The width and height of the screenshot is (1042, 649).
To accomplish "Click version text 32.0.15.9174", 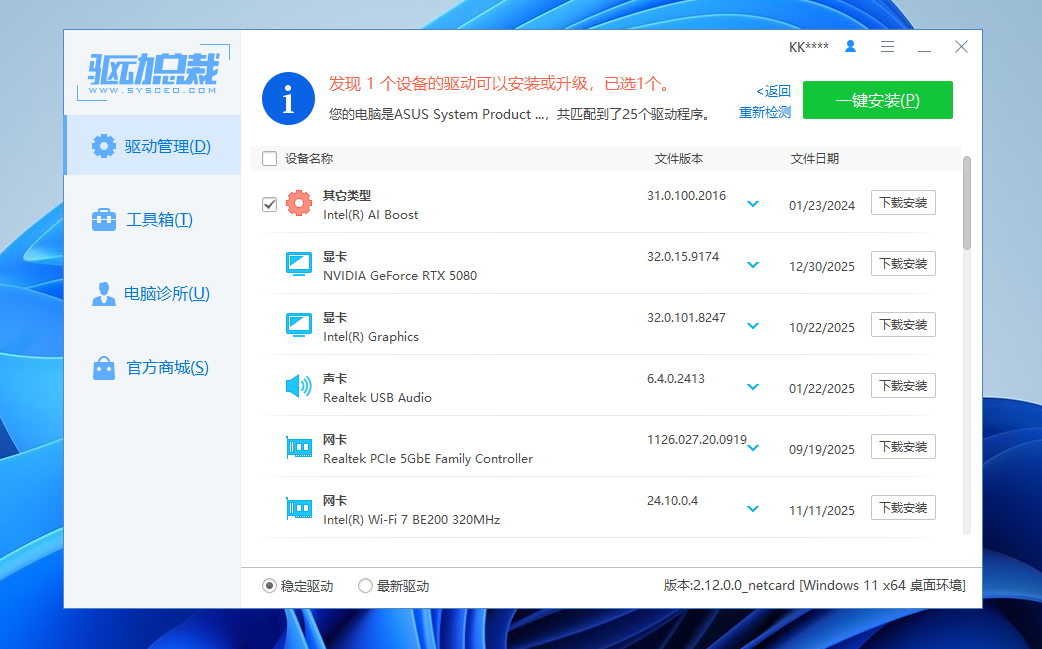I will (x=683, y=257).
